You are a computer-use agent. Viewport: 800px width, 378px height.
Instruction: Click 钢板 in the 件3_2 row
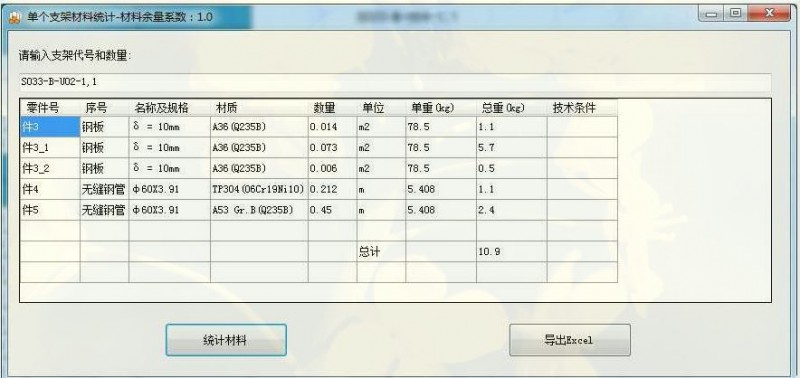(104, 169)
